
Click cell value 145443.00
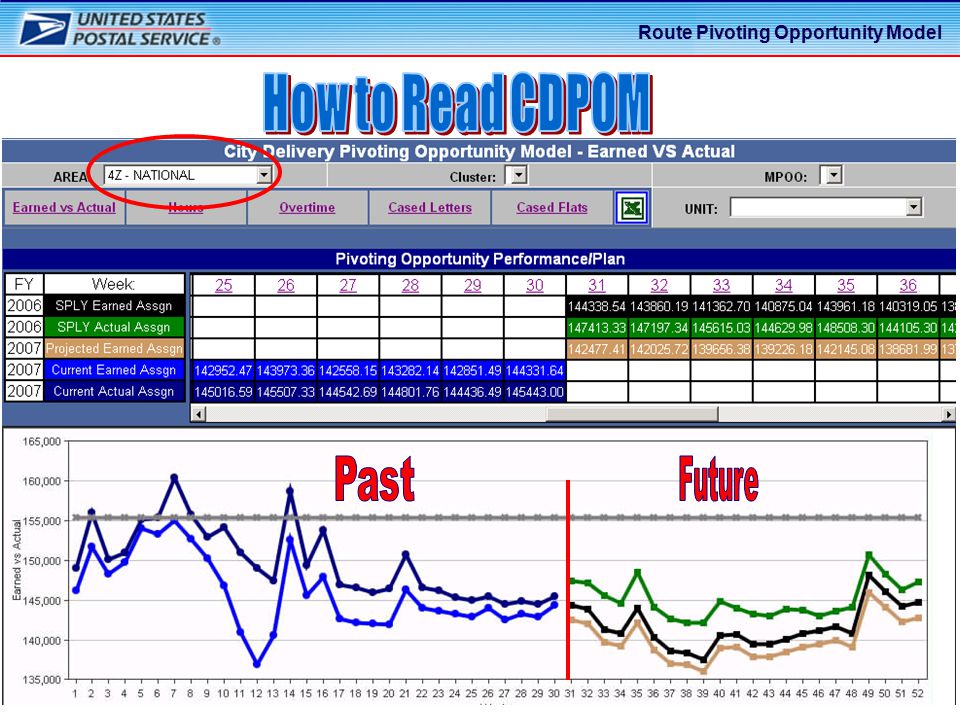[534, 392]
